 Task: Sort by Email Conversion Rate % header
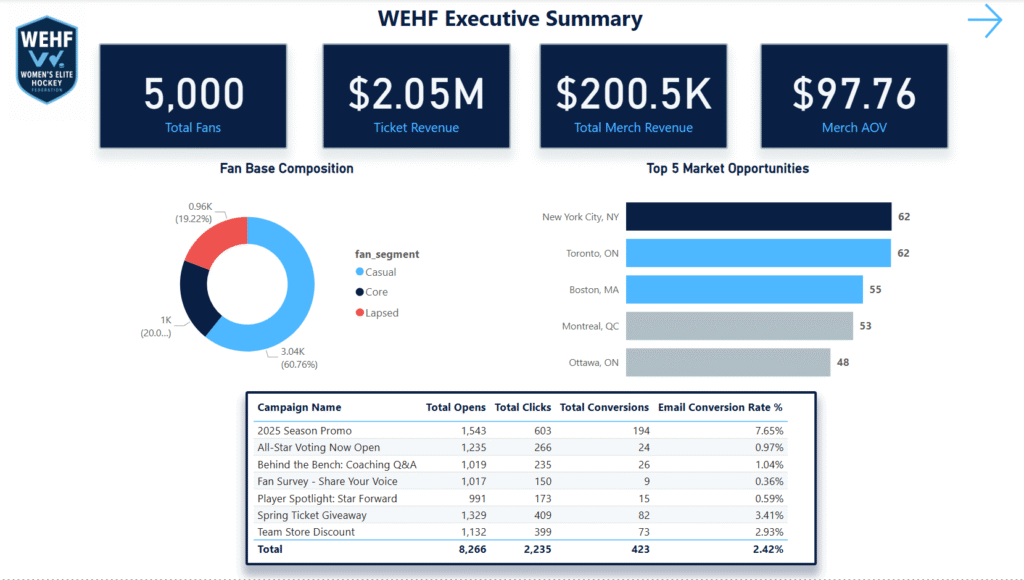[x=720, y=407]
